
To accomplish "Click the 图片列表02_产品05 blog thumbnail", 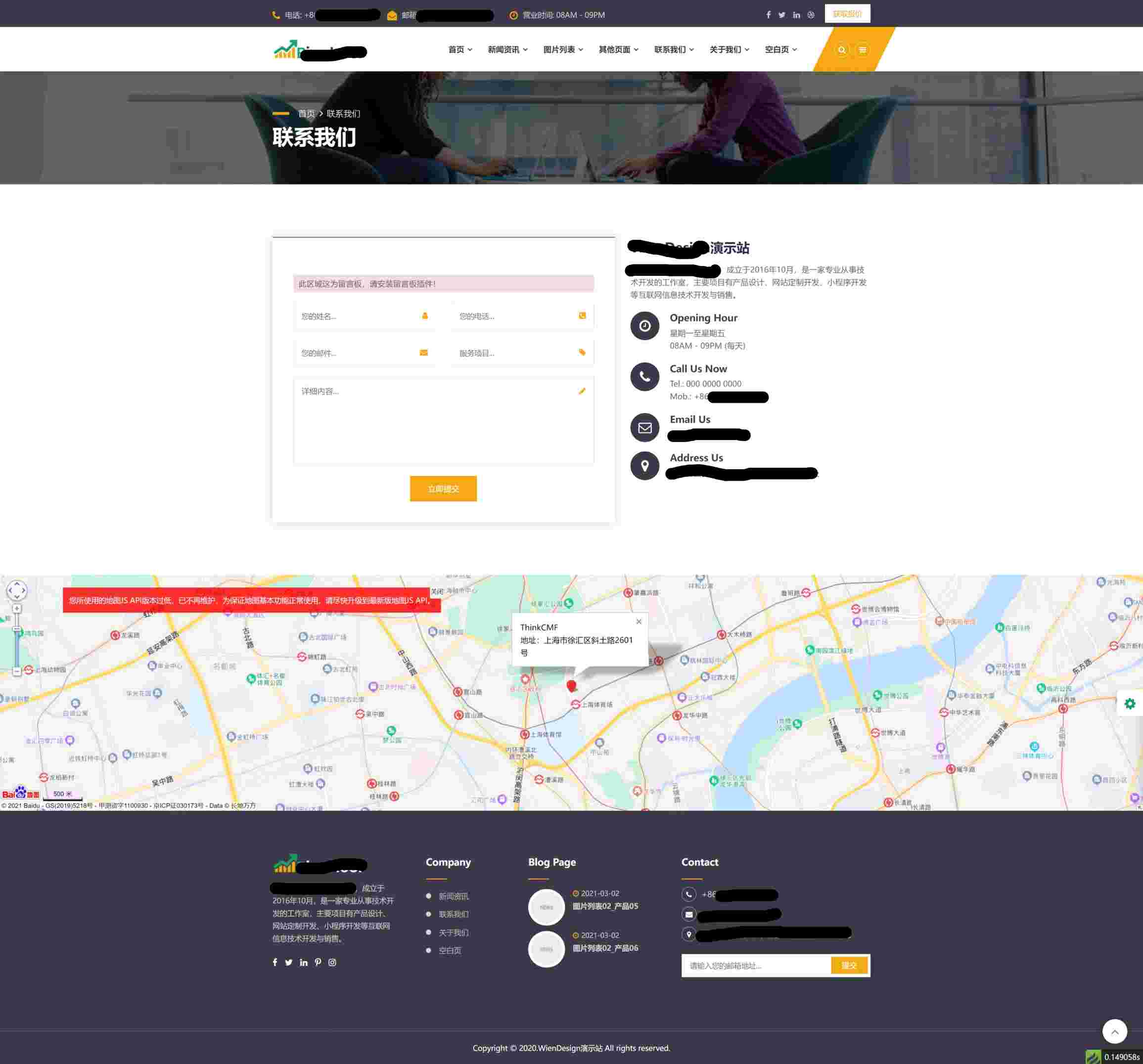I will [x=546, y=907].
